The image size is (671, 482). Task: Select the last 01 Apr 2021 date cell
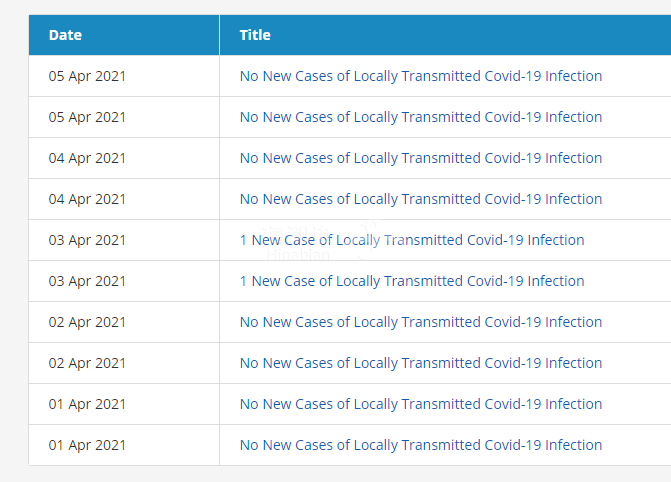88,445
